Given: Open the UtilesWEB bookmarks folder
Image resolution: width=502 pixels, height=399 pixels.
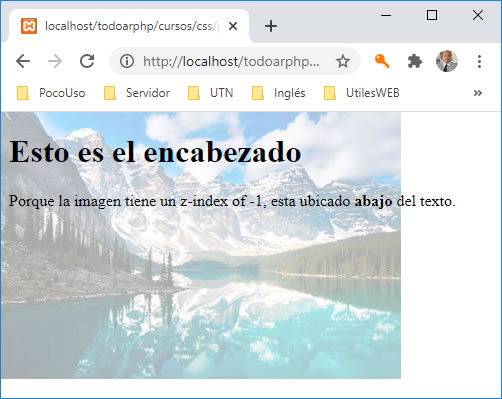Looking at the screenshot, I should [362, 93].
